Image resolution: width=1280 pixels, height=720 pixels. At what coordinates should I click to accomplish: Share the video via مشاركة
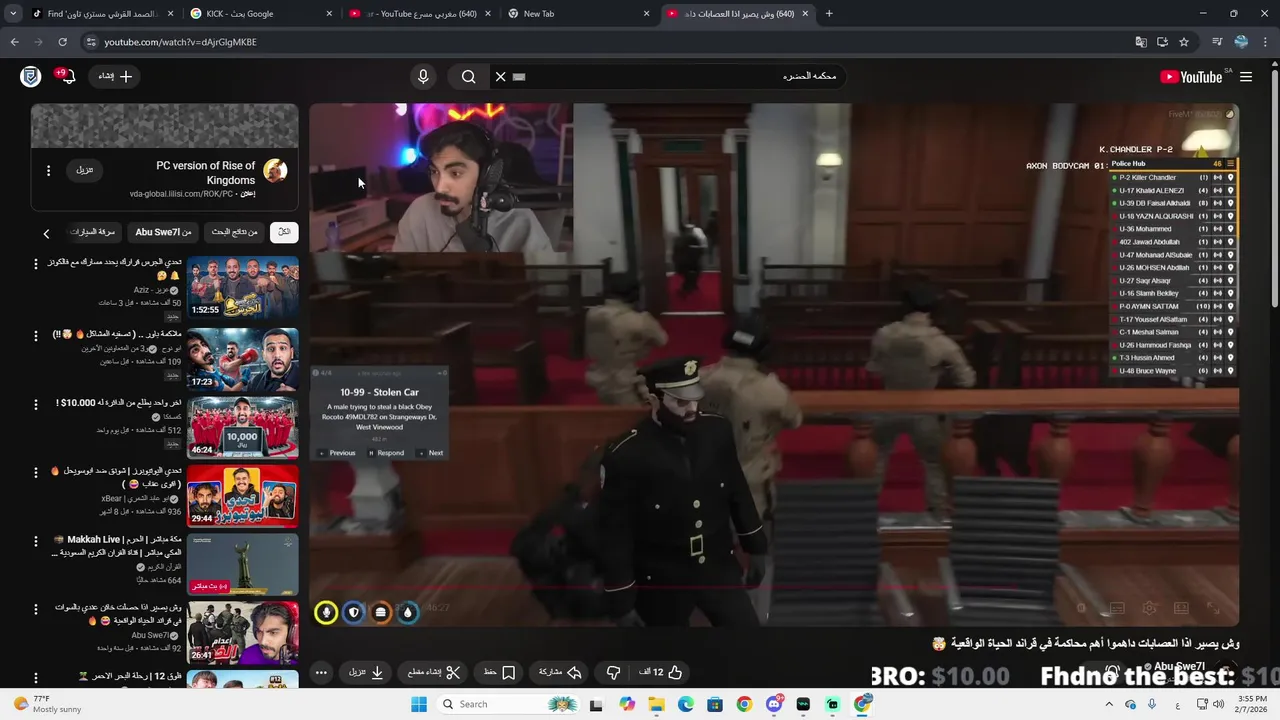560,672
